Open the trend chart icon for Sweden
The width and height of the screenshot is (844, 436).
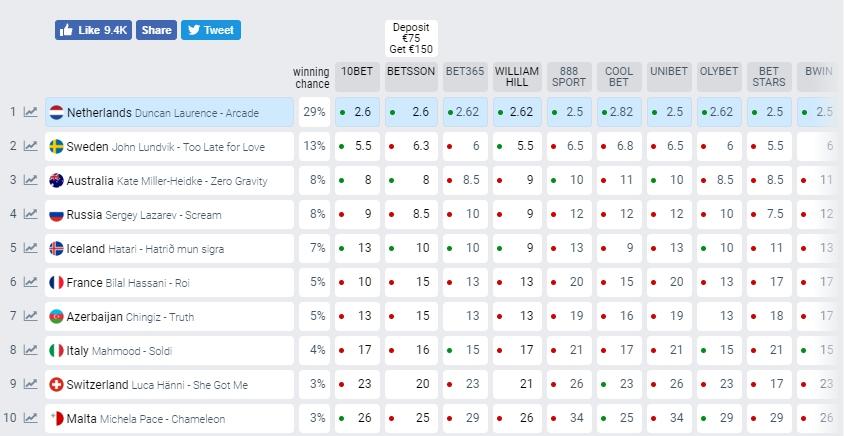pos(31,147)
